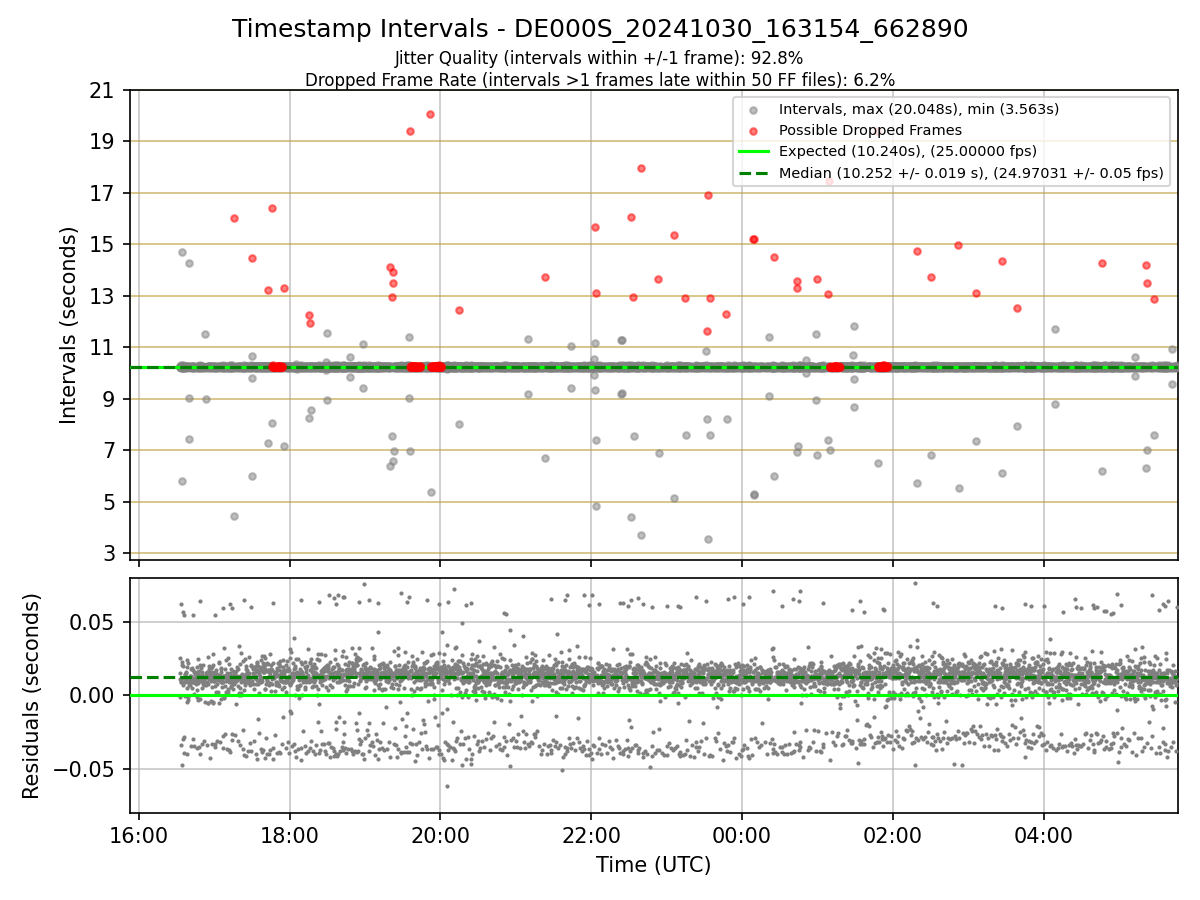This screenshot has height=900, width=1200.
Task: Click the 'Intervals (seconds)' y-axis label
Action: point(69,325)
